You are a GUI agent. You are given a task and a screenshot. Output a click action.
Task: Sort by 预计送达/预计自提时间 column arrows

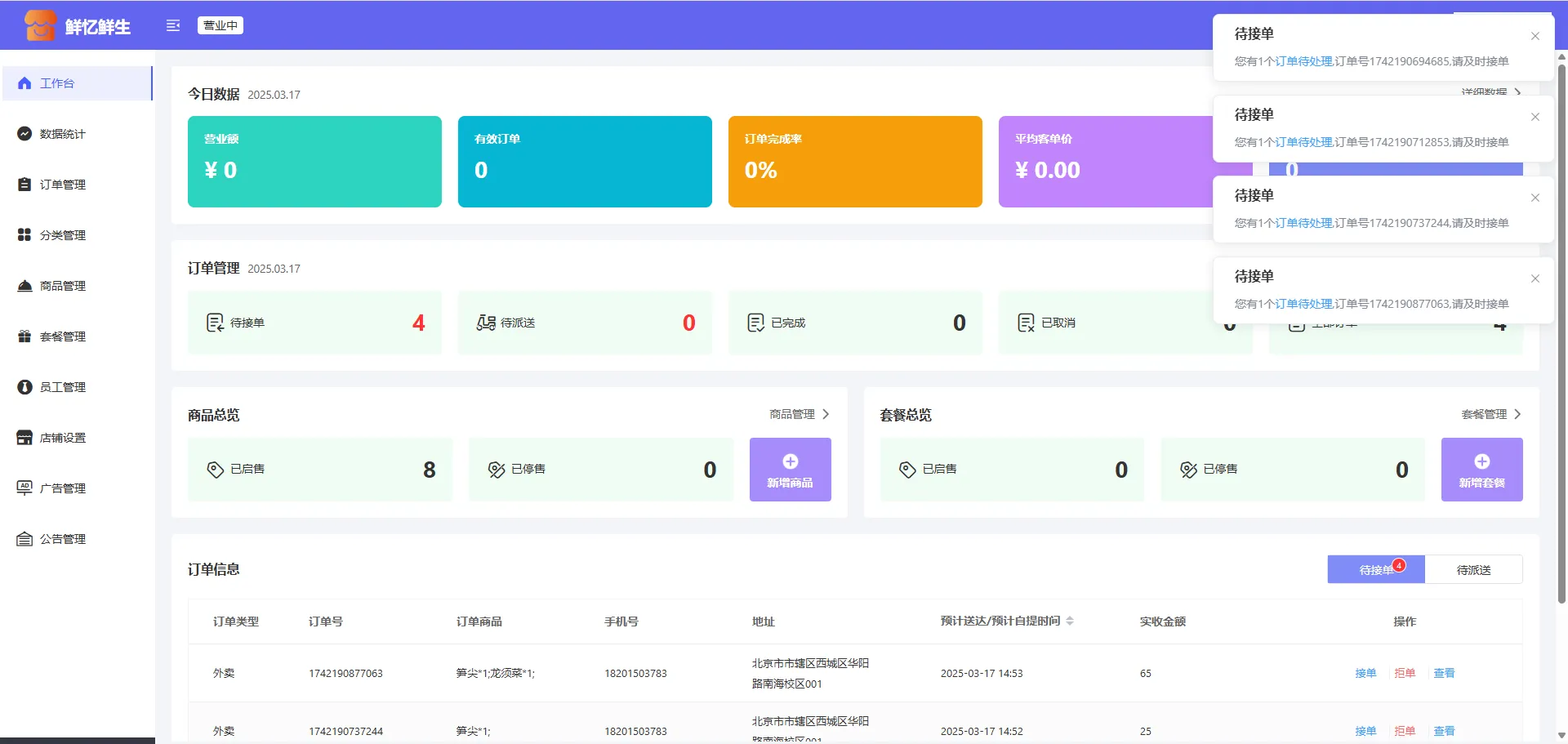coord(1070,621)
